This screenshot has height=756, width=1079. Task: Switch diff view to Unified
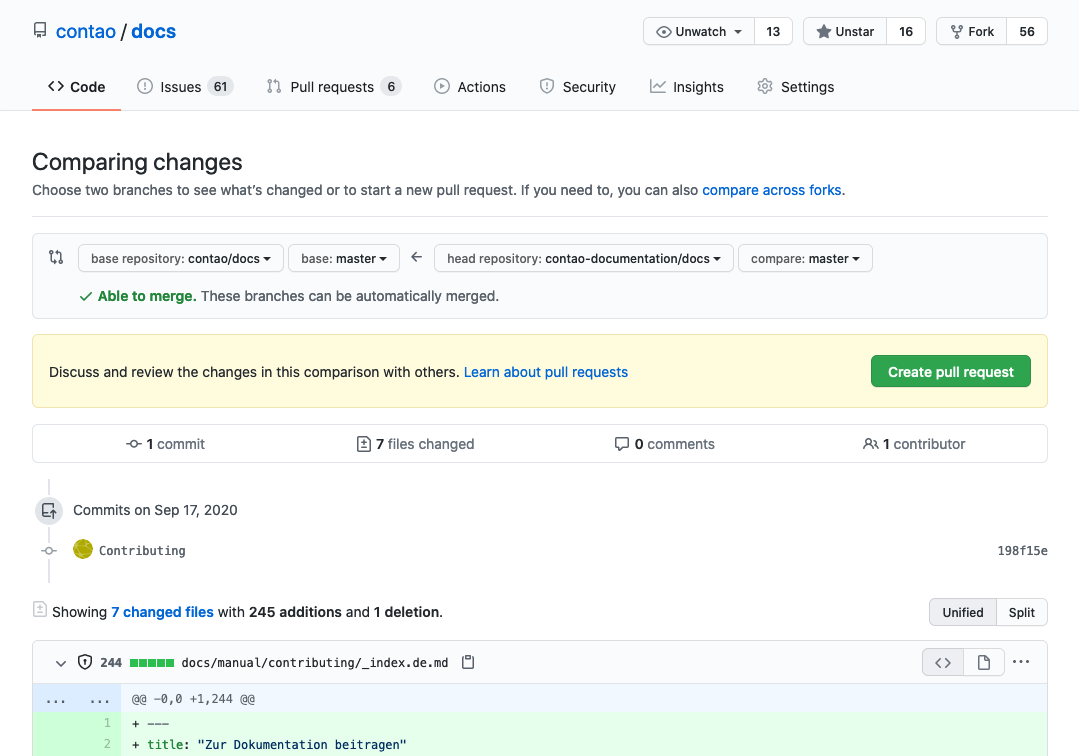point(962,612)
